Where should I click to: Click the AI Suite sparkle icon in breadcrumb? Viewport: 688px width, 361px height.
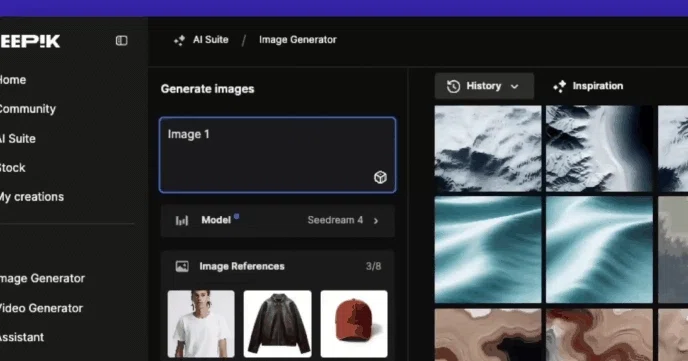coord(179,40)
